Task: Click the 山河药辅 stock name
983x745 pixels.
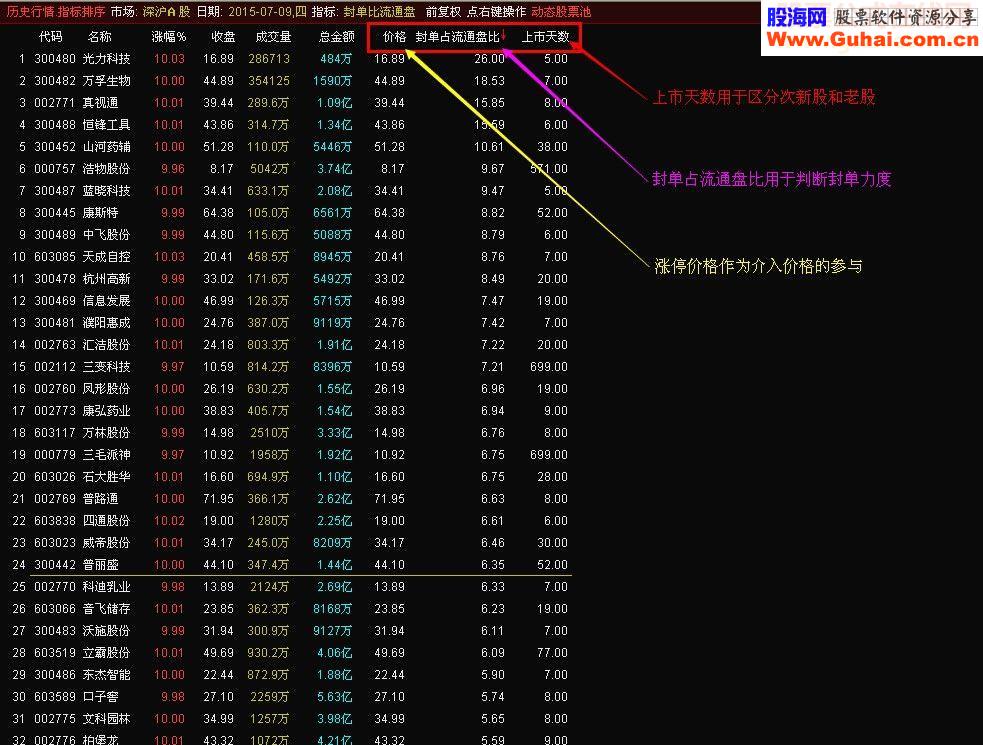Action: (107, 147)
